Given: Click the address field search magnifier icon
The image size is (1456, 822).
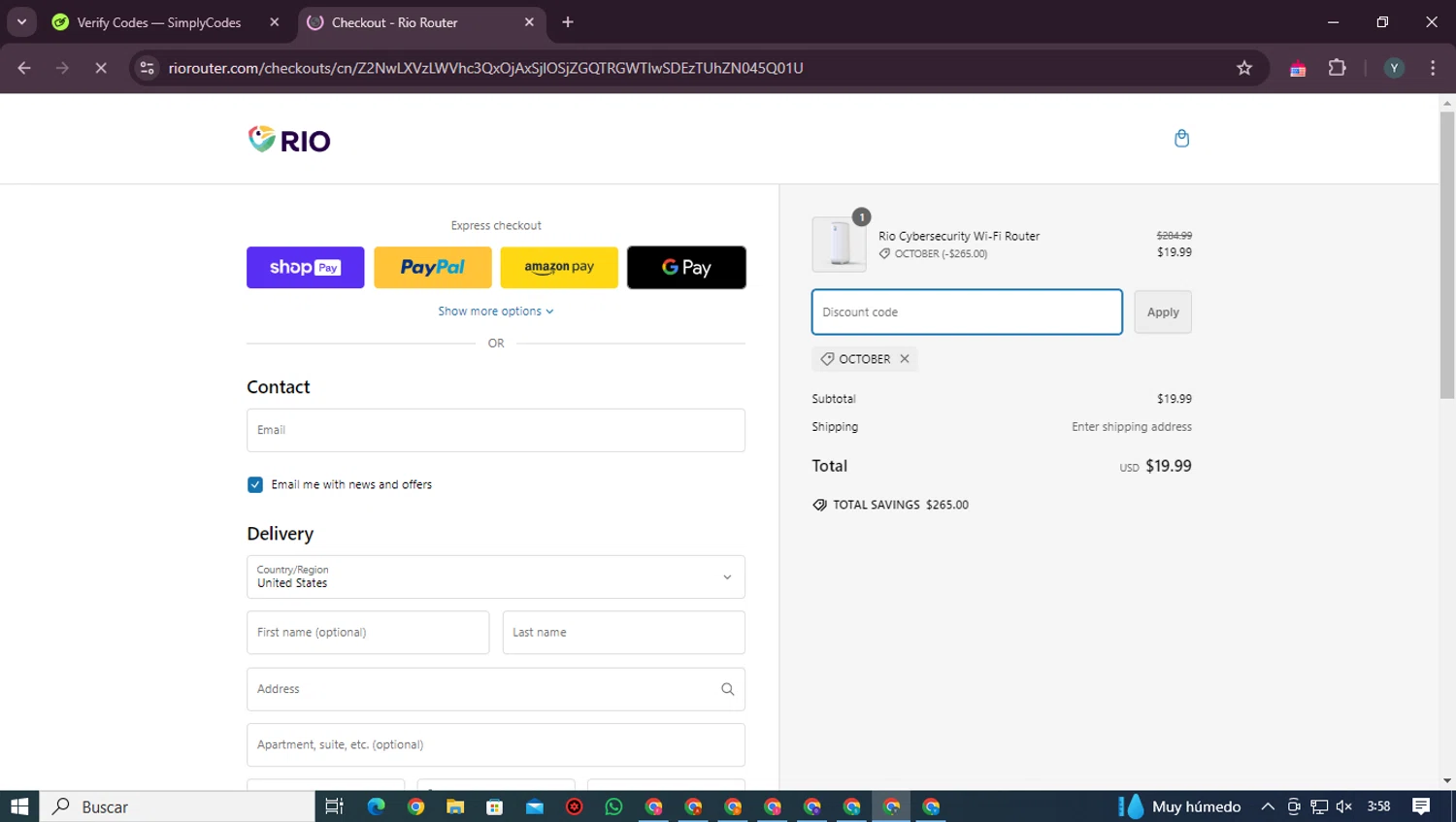Looking at the screenshot, I should coord(727,689).
